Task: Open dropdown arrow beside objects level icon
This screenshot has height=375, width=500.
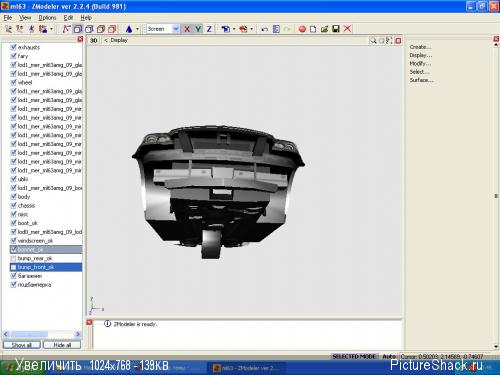Action: coord(52,29)
